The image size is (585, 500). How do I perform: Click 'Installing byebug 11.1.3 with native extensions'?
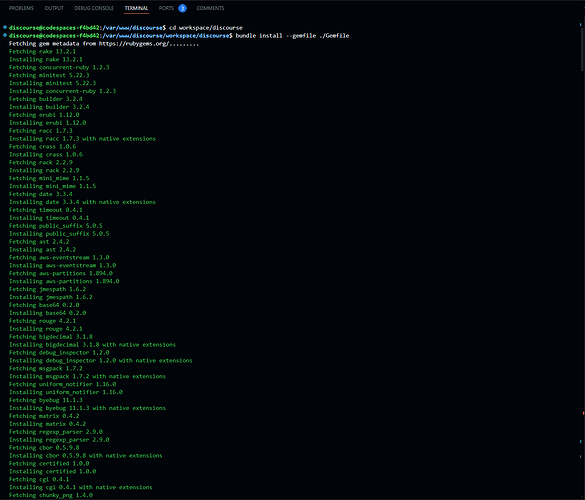click(87, 408)
